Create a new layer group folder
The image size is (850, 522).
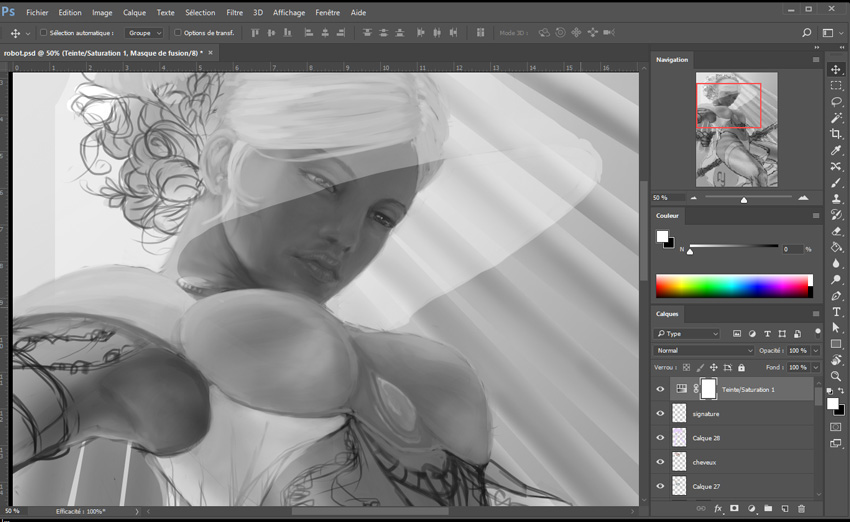click(767, 509)
